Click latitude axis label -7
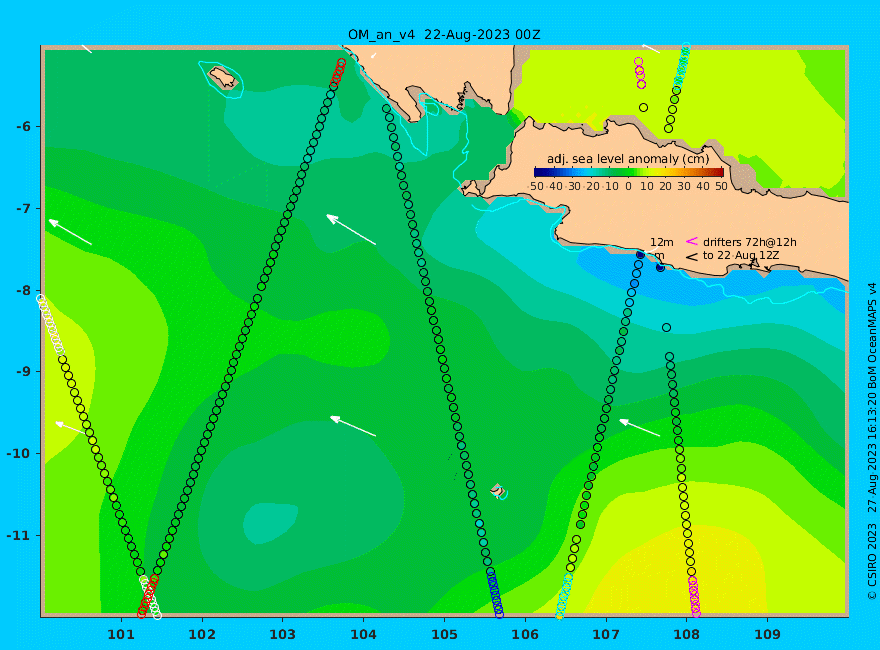880x650 pixels. coord(24,209)
